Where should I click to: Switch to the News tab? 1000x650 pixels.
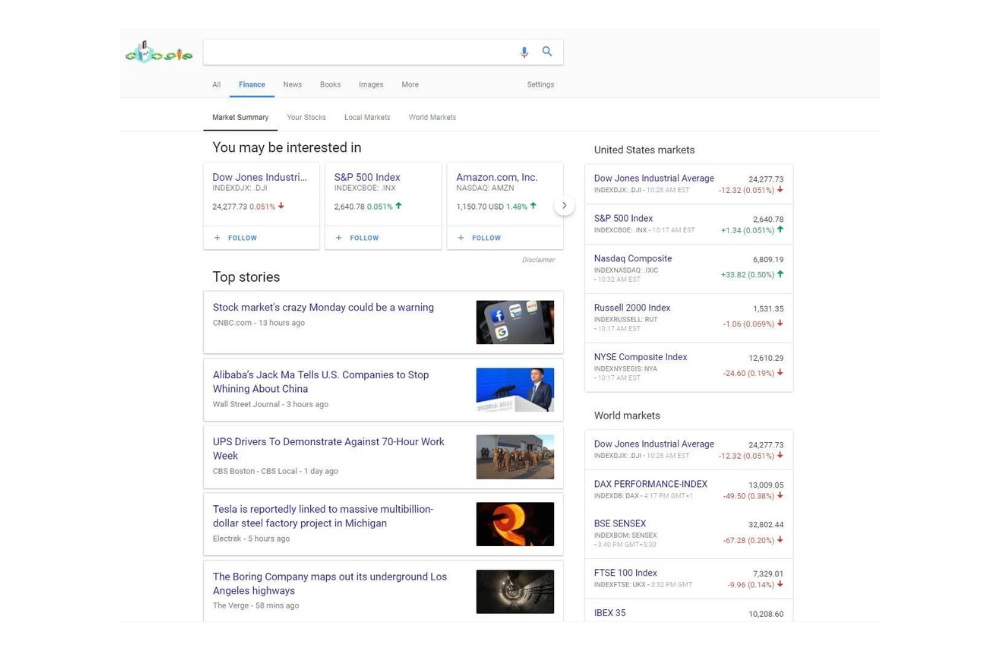[292, 85]
